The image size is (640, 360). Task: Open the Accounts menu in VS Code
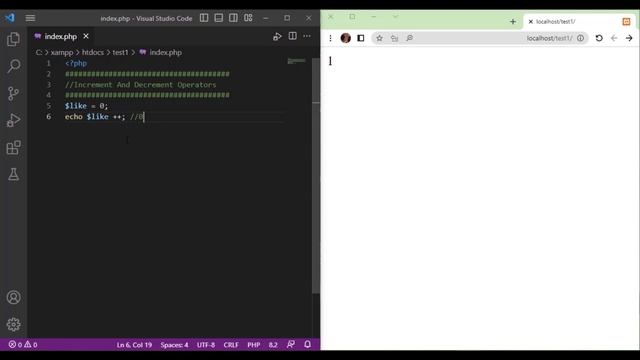pos(13,297)
